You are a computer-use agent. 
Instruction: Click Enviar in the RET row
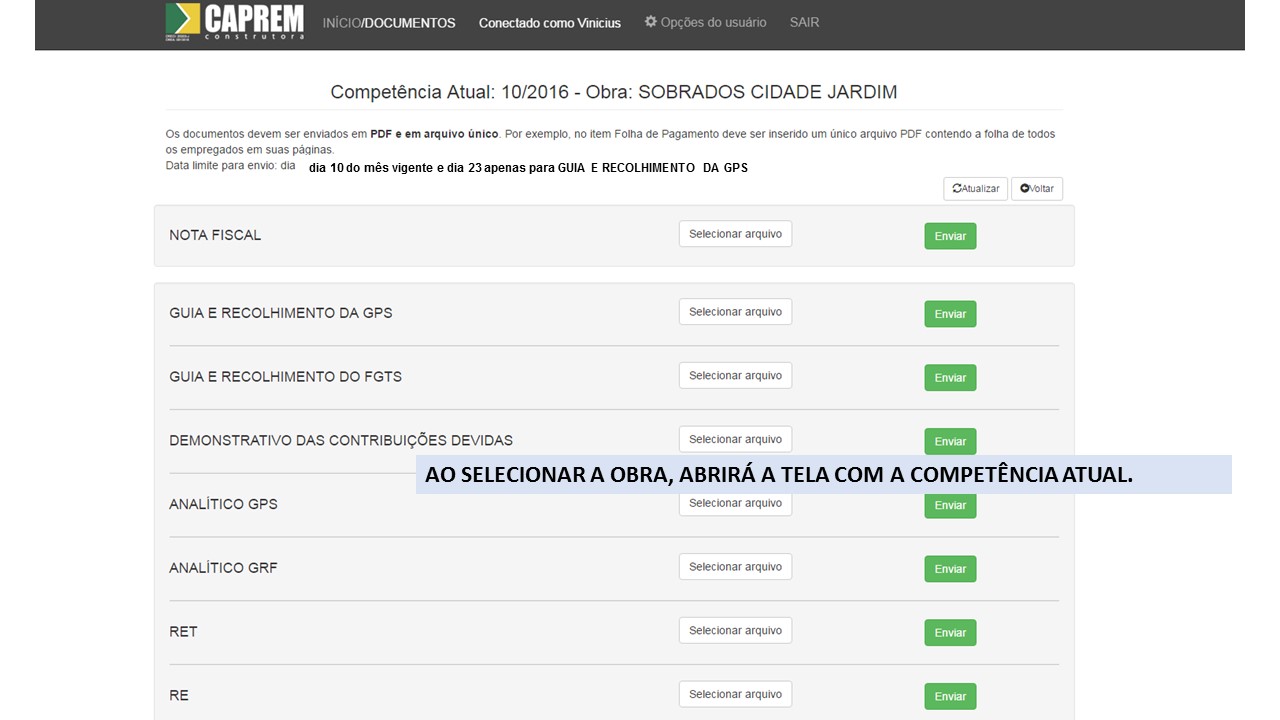tap(950, 633)
